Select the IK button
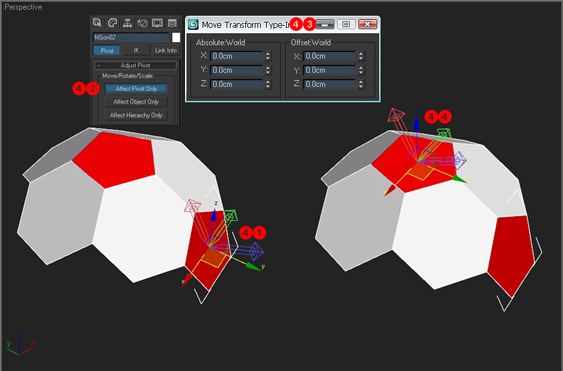The height and width of the screenshot is (371, 563). [136, 51]
